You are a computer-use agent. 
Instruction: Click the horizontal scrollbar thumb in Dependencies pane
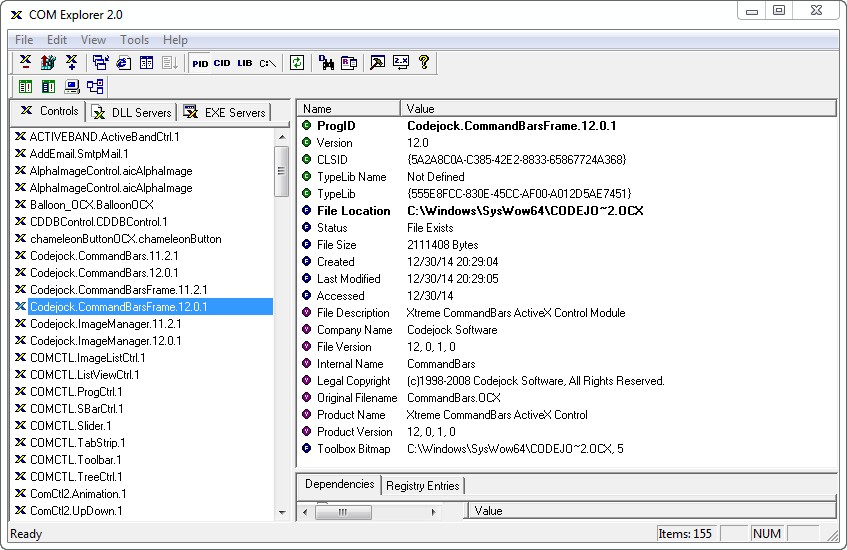(344, 512)
